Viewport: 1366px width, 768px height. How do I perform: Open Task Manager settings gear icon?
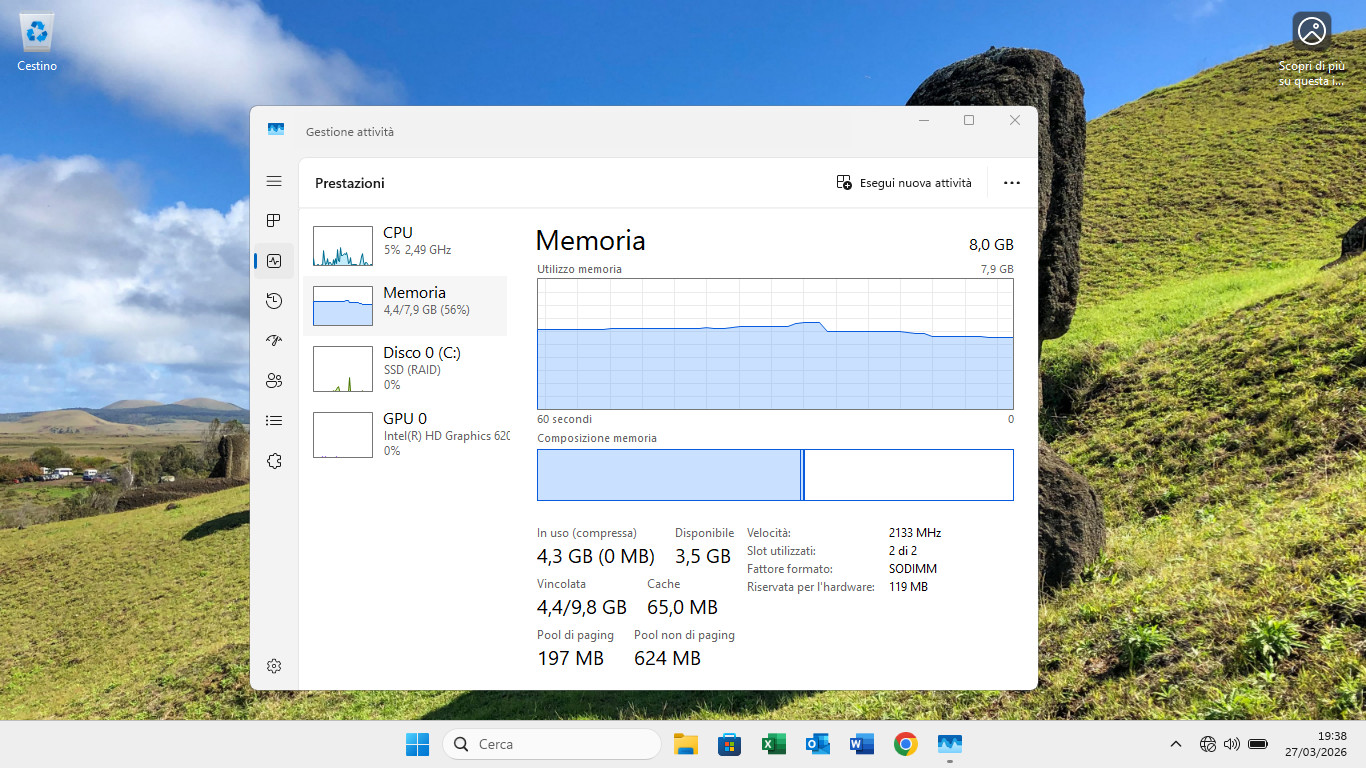(274, 666)
